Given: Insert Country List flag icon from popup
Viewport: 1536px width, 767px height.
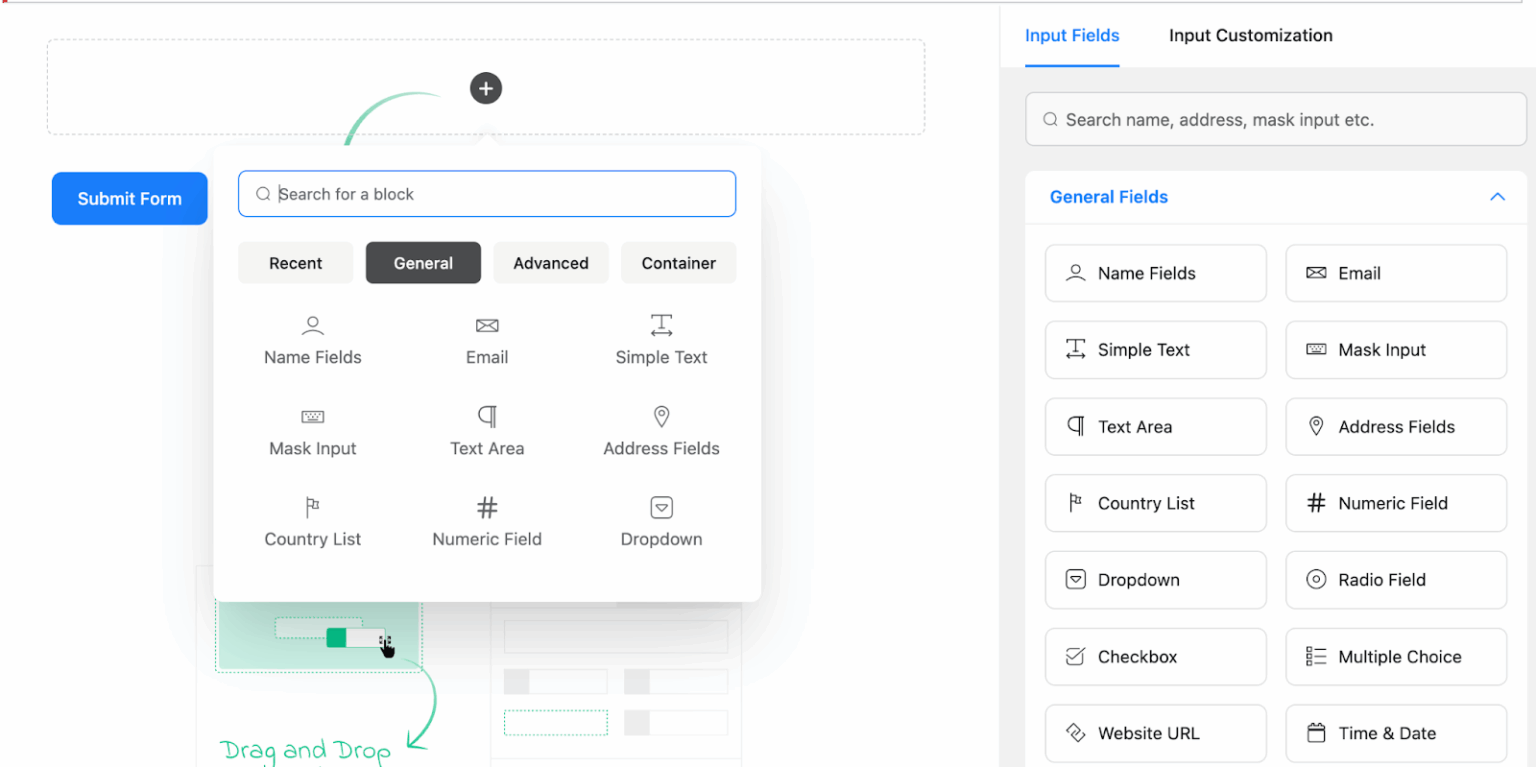Looking at the screenshot, I should (313, 508).
